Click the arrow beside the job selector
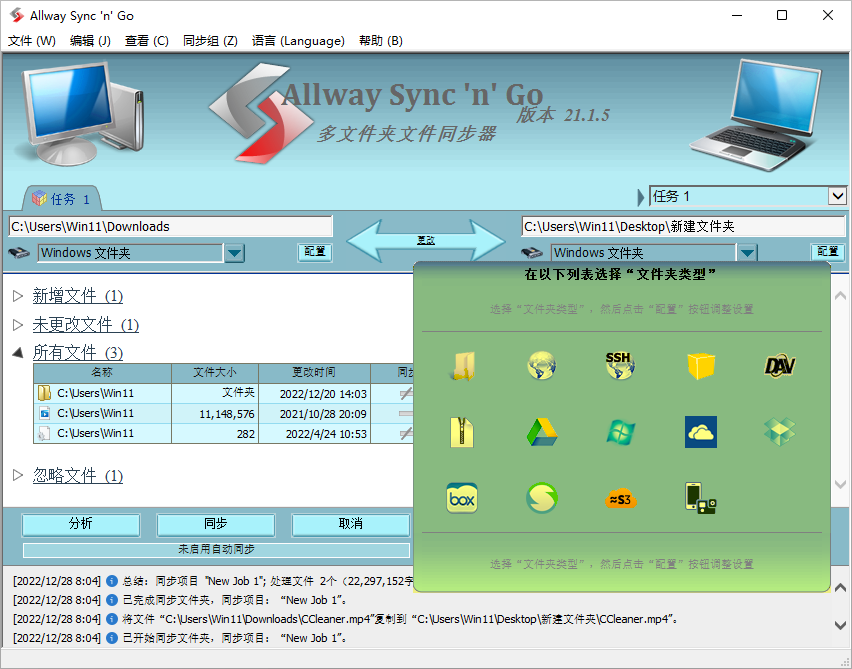The width and height of the screenshot is (852, 669). click(641, 196)
